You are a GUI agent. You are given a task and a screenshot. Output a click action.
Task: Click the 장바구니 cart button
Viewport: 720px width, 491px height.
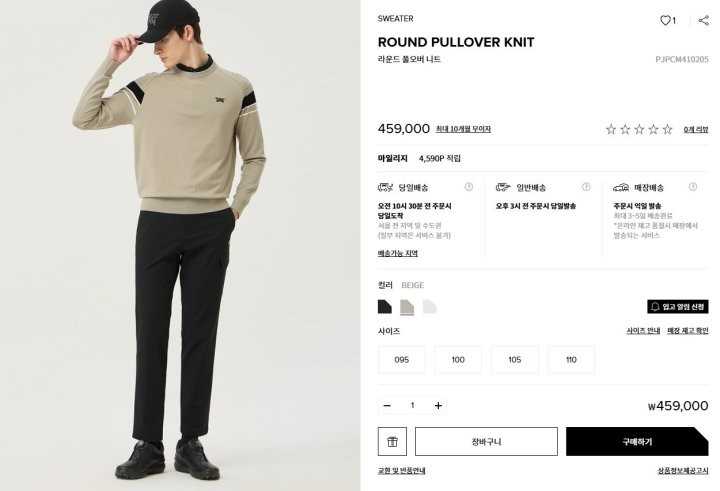point(486,441)
